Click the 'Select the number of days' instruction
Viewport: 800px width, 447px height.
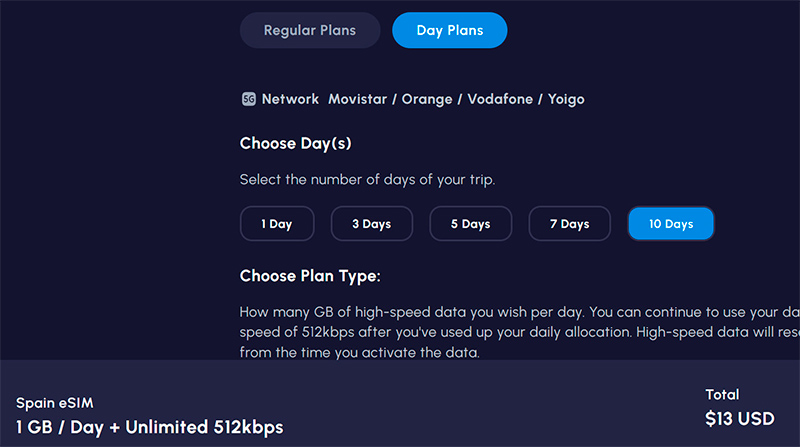(367, 180)
